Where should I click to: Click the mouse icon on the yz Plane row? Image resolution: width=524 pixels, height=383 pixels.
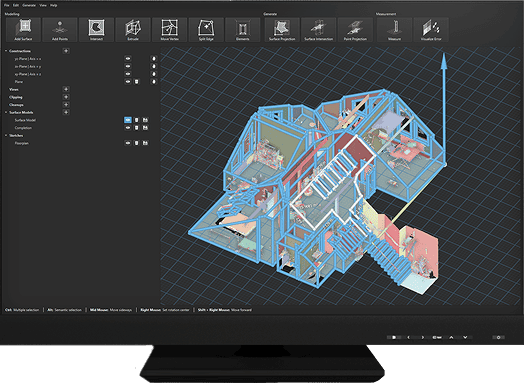154,58
